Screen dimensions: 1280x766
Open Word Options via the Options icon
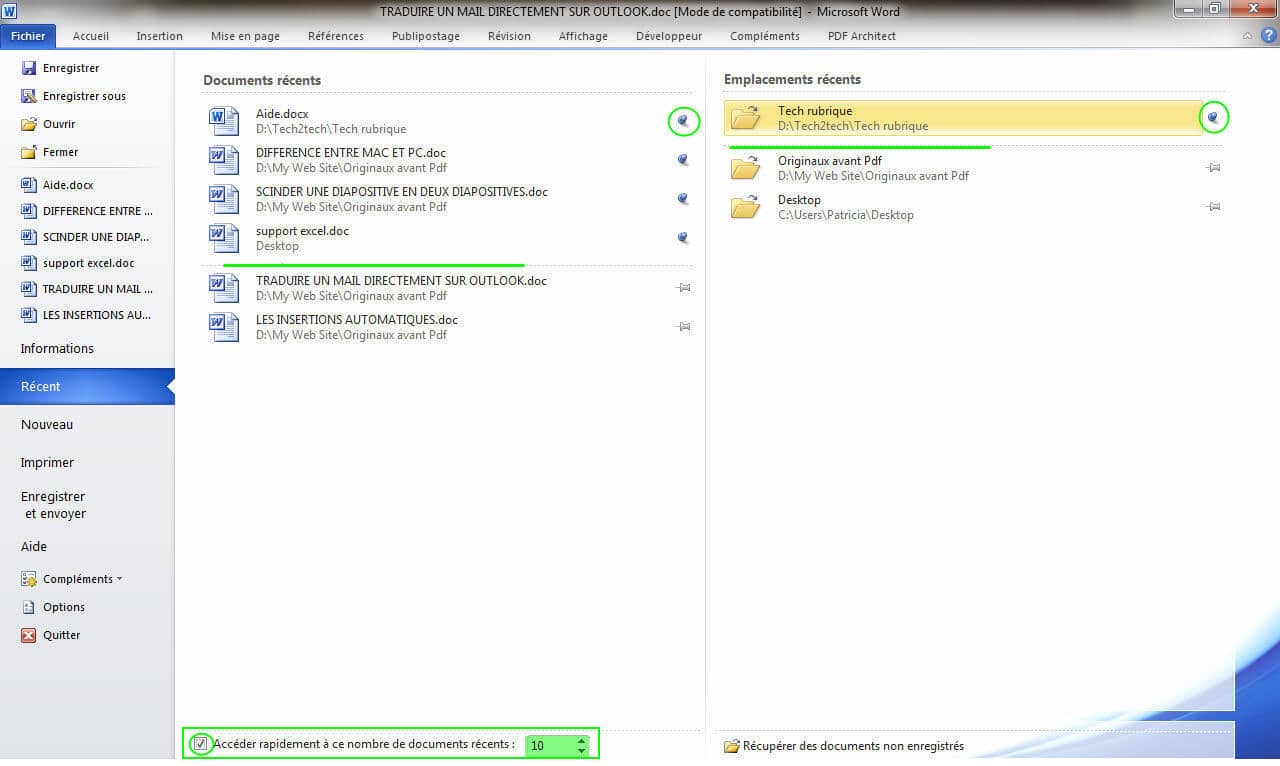coord(29,607)
